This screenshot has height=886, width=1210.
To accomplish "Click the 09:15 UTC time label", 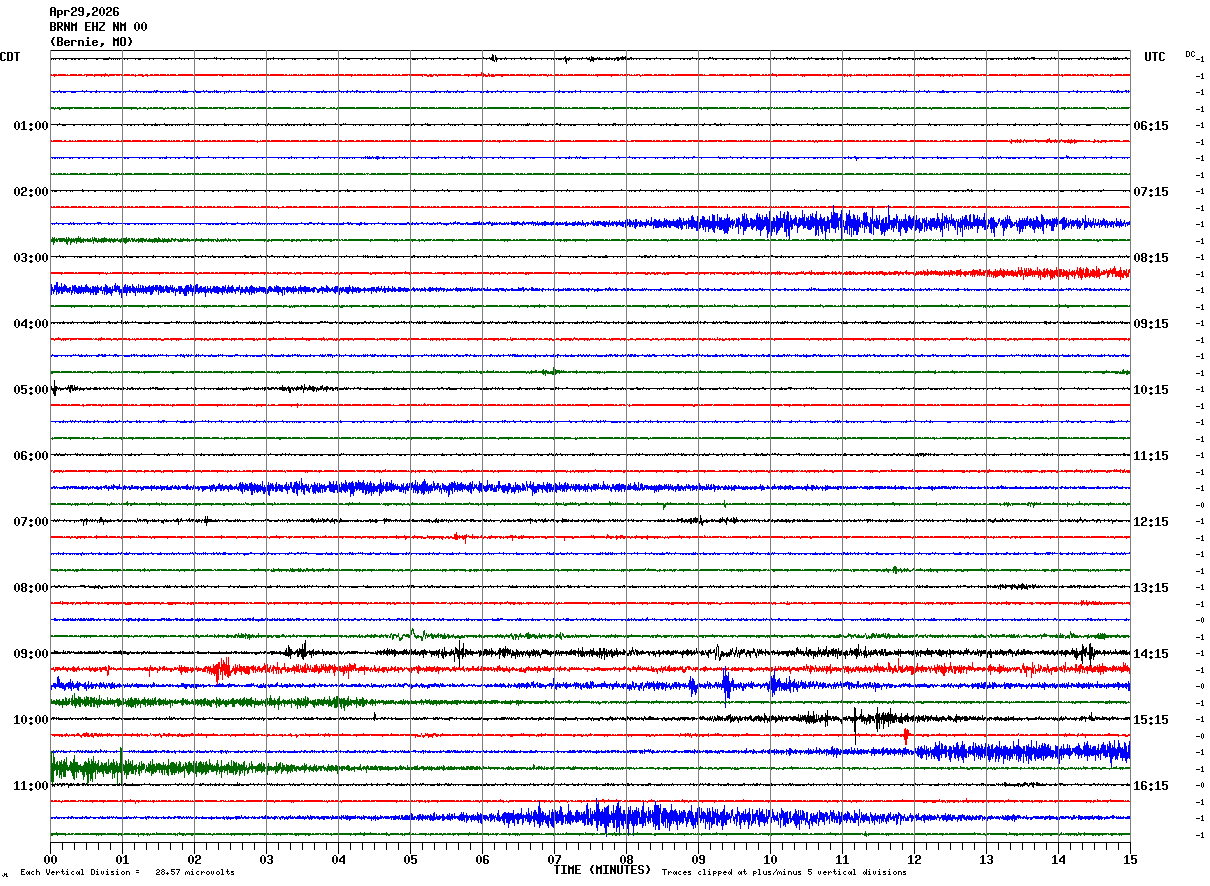I will tap(1150, 324).
